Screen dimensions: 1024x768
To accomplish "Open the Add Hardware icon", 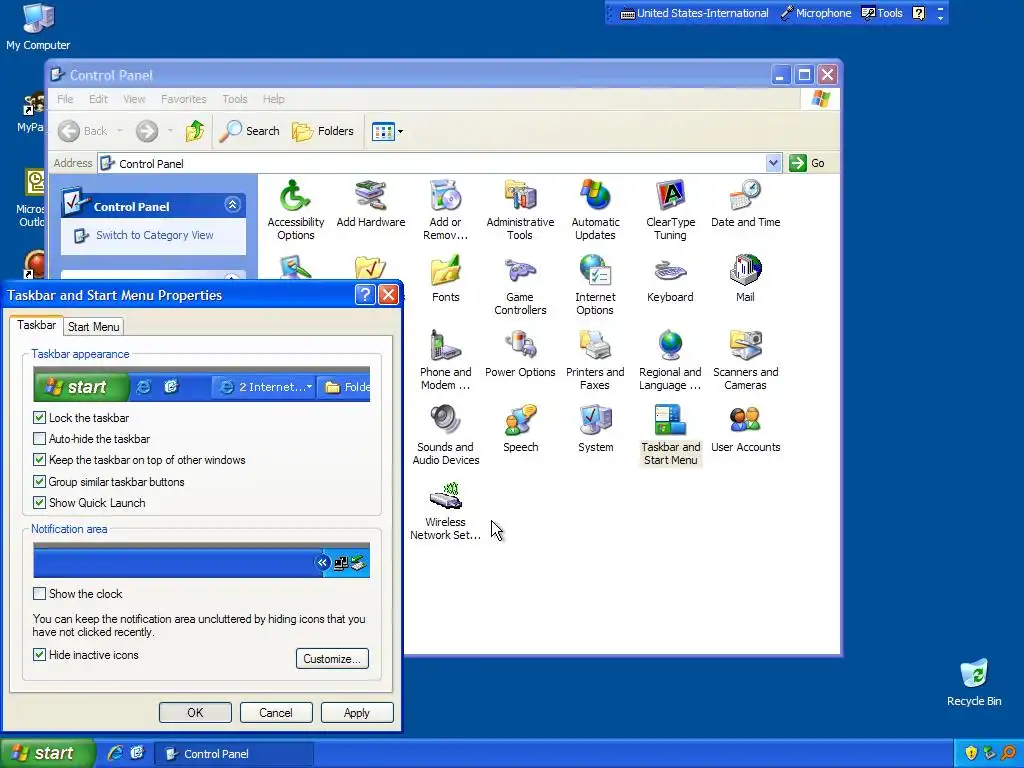I will [x=370, y=204].
